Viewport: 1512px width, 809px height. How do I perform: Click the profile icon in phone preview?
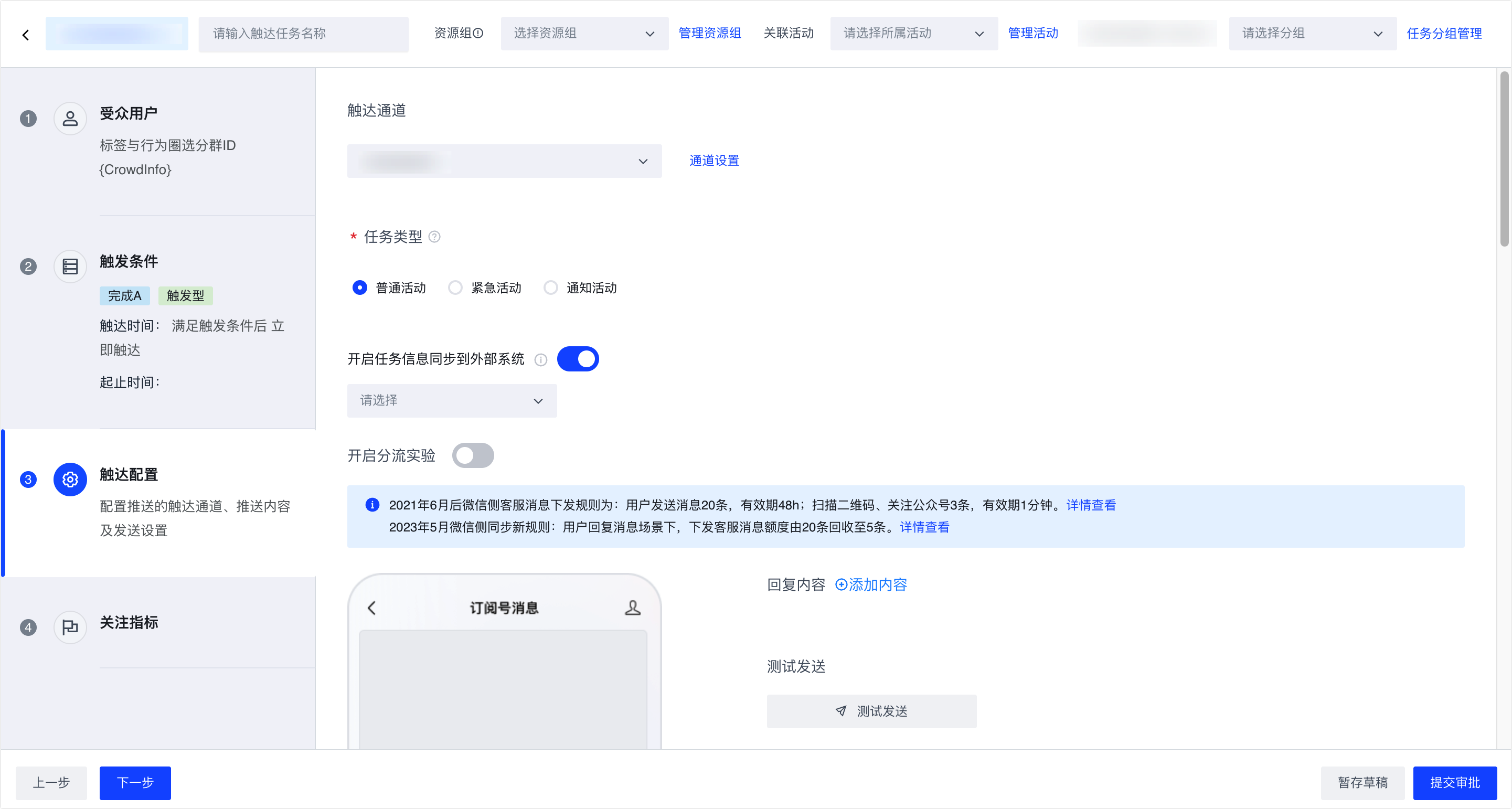632,608
